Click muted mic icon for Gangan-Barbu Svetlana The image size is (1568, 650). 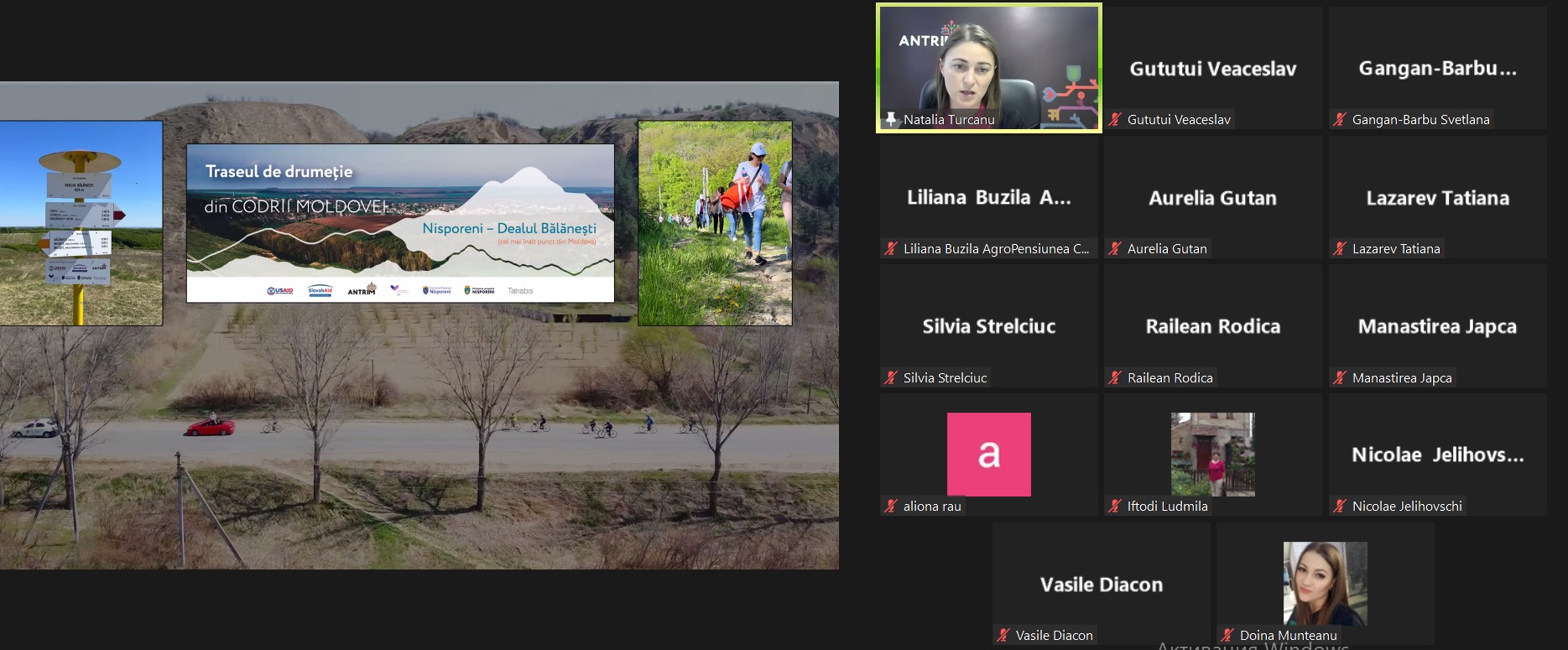1340,120
